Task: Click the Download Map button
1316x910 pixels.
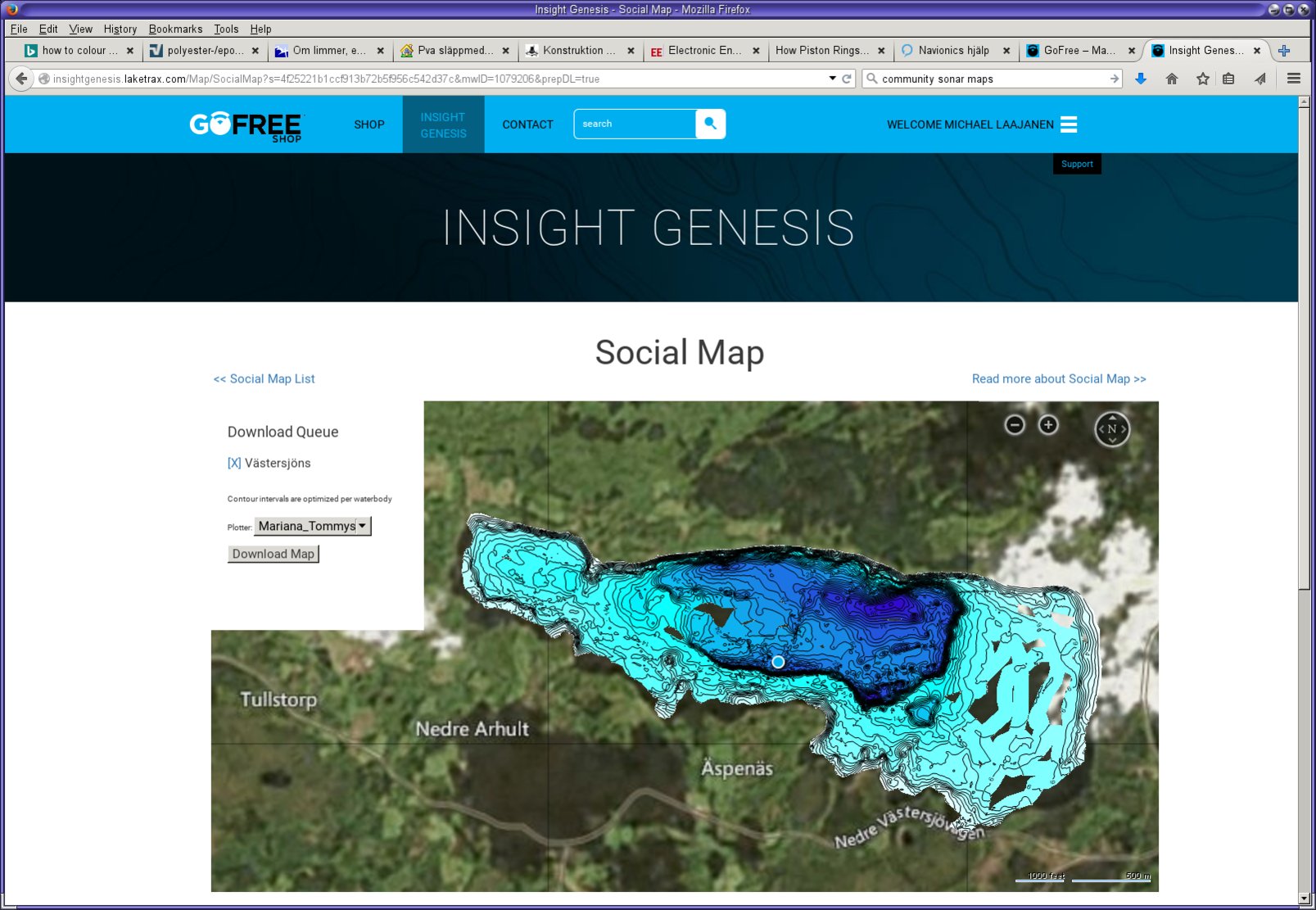Action: tap(273, 554)
